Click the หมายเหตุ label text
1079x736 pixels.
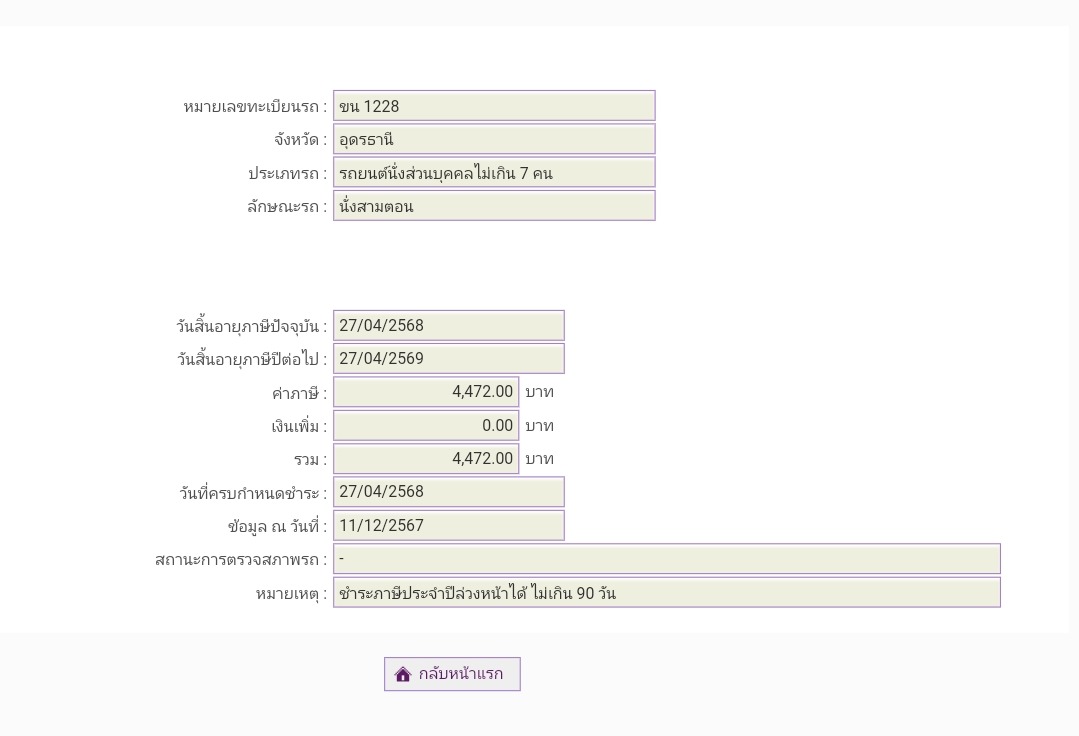[290, 593]
